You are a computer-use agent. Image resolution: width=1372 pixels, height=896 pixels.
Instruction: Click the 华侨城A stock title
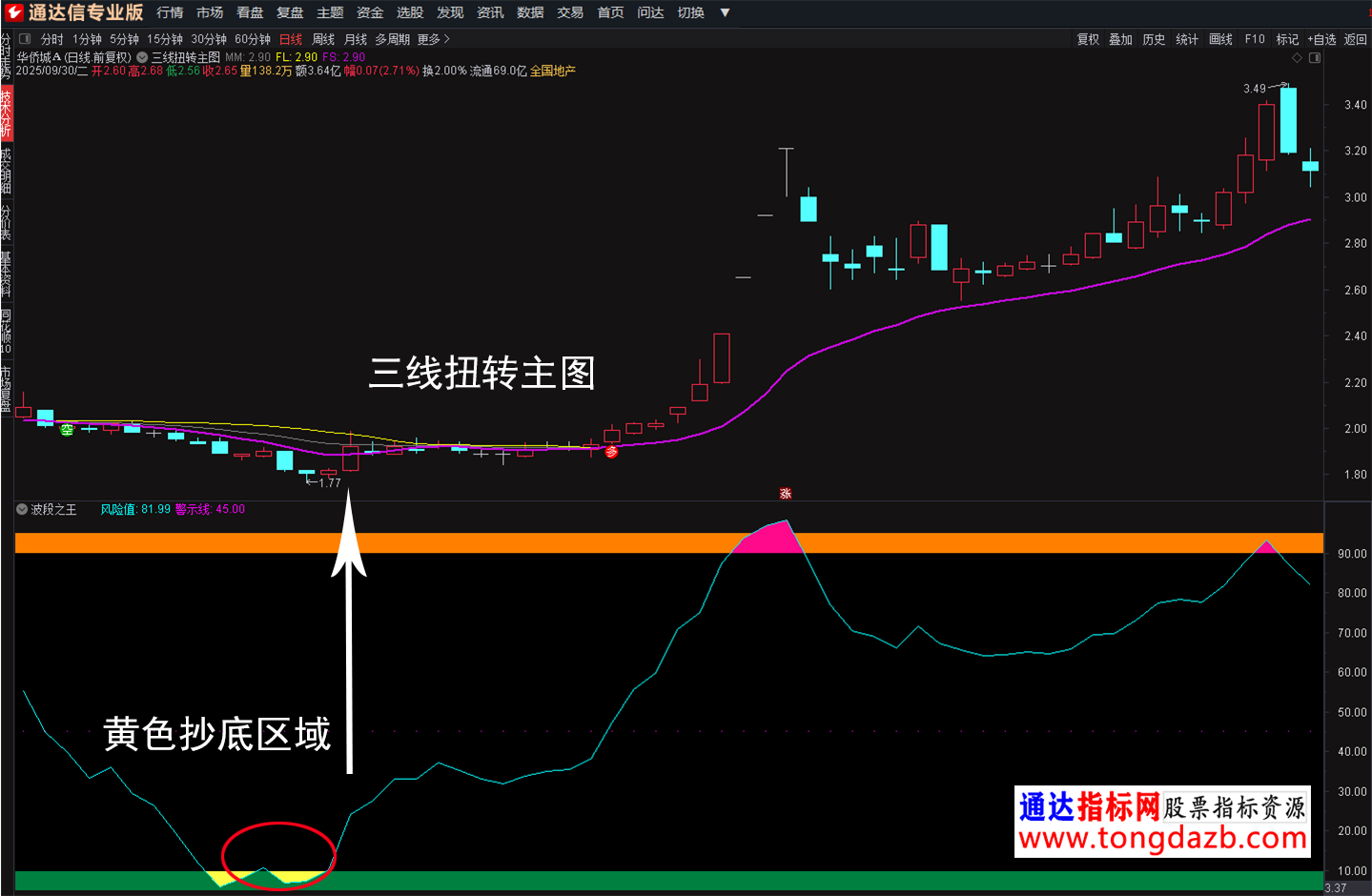click(x=39, y=57)
